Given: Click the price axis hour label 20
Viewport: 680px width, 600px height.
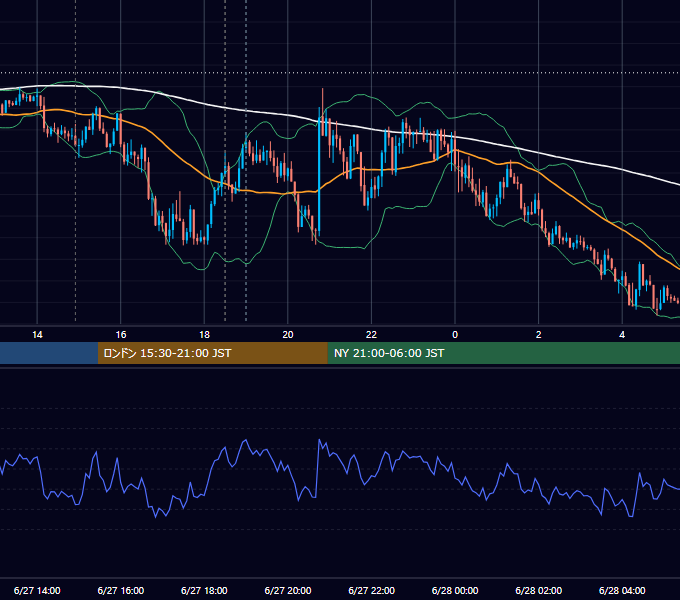Looking at the screenshot, I should pyautogui.click(x=288, y=335).
